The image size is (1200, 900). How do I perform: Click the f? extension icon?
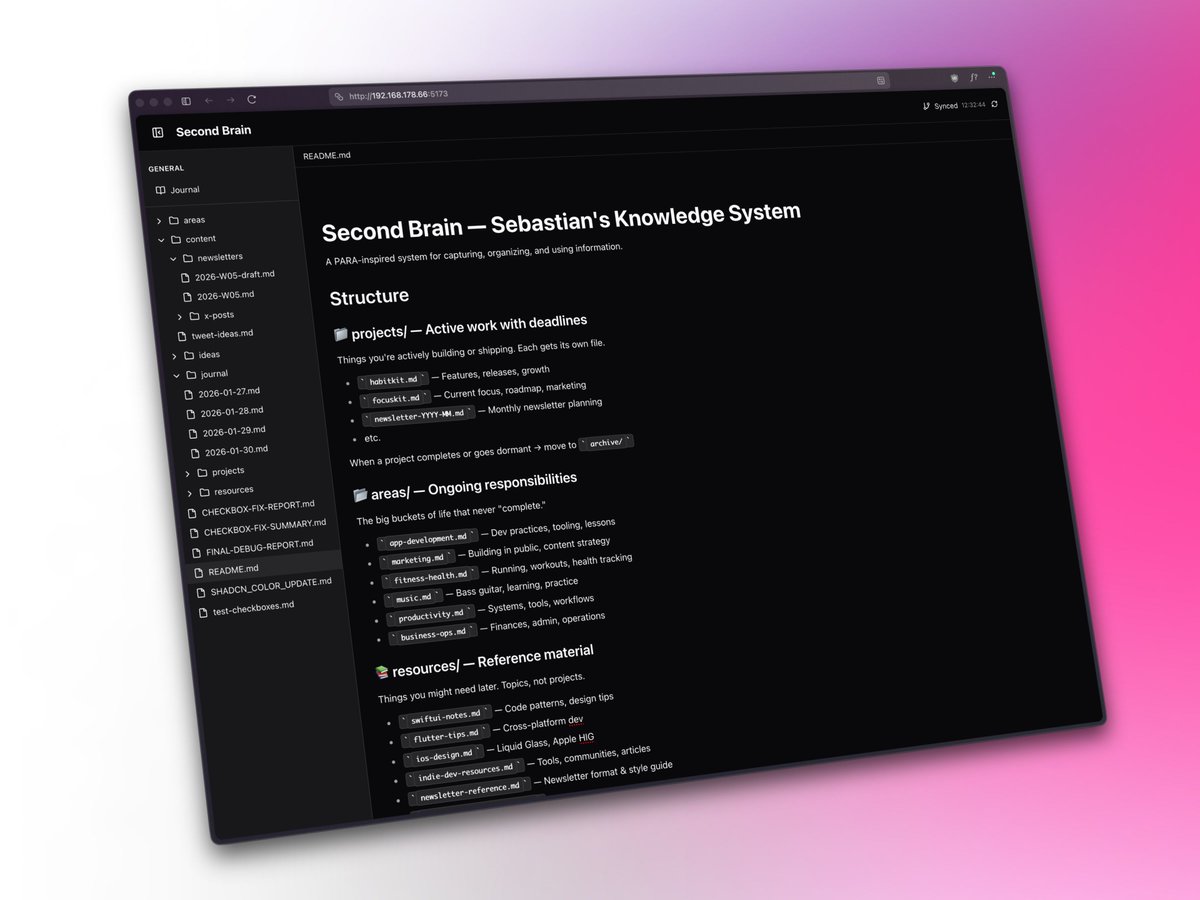tap(973, 77)
